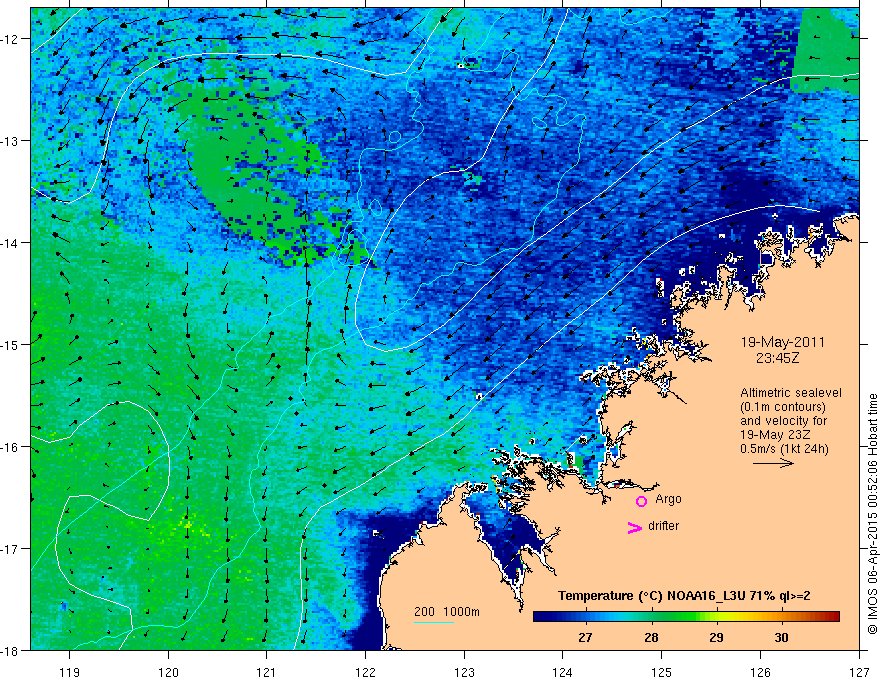The height and width of the screenshot is (680, 880).
Task: Click longitude label 122 on bottom axis
Action: pyautogui.click(x=365, y=672)
